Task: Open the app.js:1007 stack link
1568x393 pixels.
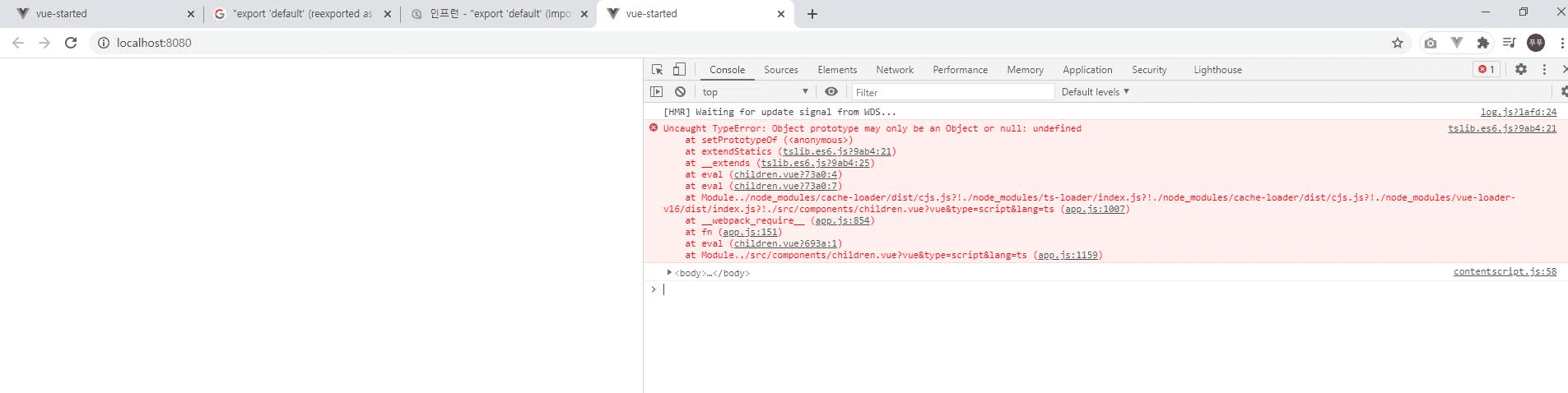Action: click(1095, 209)
